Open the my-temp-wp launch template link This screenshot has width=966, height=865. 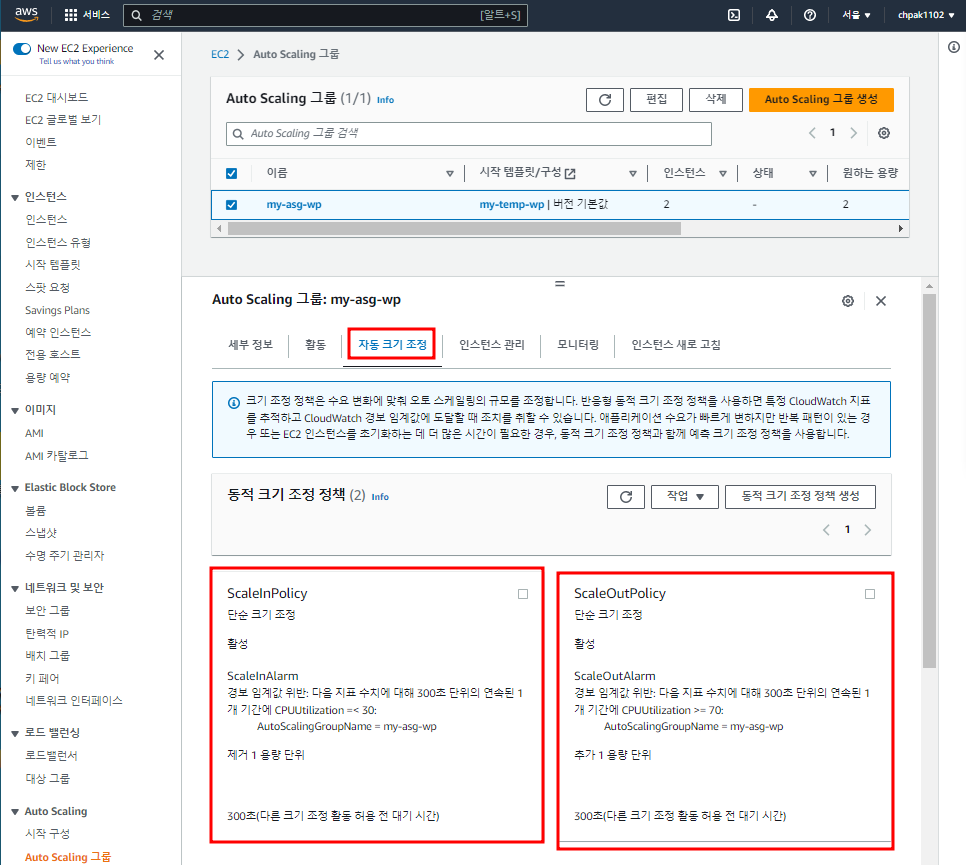pyautogui.click(x=512, y=205)
